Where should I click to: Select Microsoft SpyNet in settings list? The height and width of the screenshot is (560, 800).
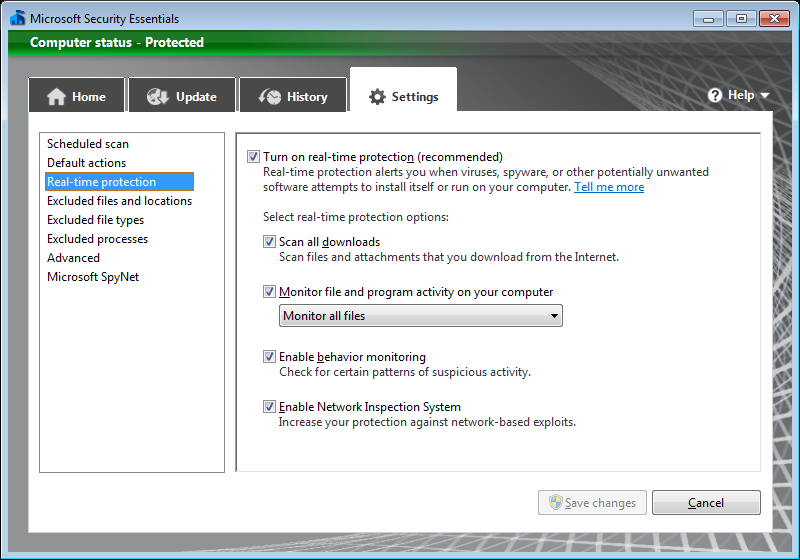click(93, 277)
